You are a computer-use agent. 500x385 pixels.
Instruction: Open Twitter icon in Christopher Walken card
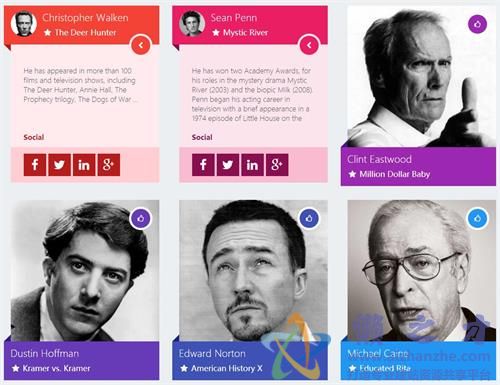click(x=60, y=165)
